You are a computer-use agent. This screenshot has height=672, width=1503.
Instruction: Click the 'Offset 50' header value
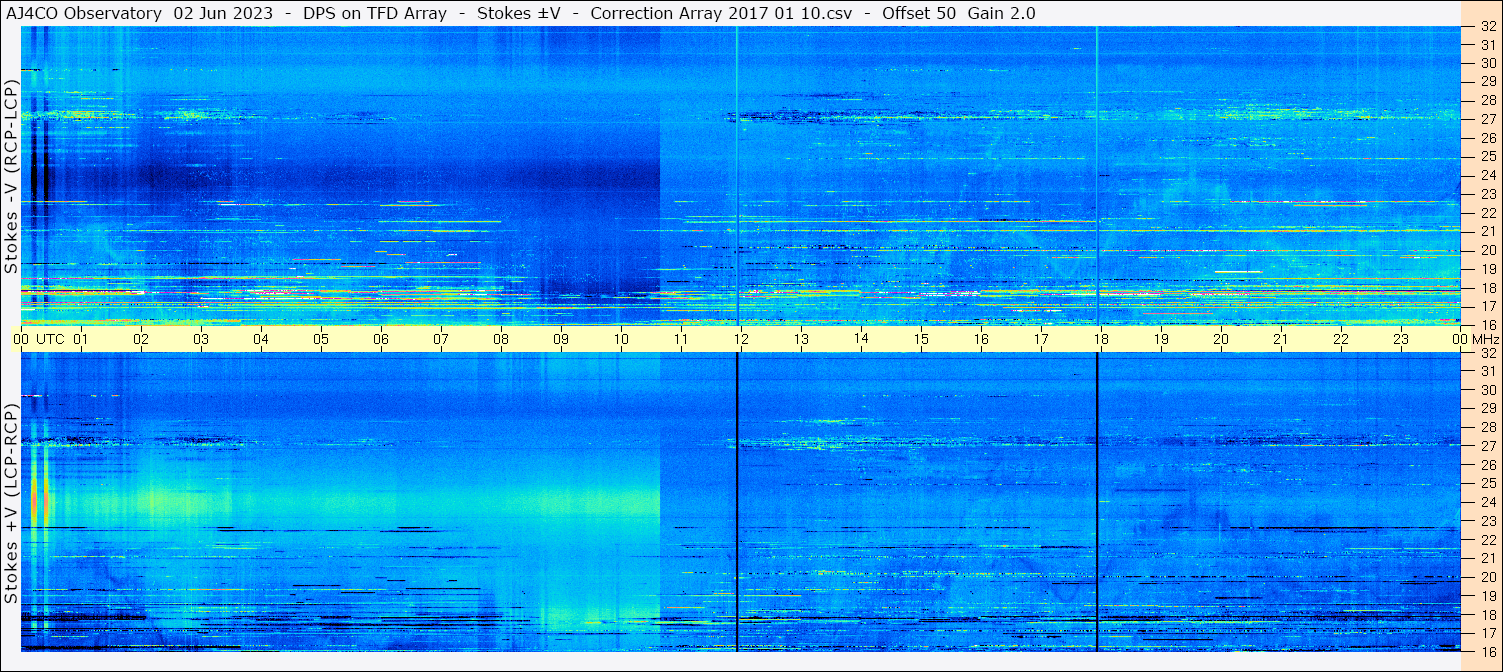pyautogui.click(x=919, y=13)
